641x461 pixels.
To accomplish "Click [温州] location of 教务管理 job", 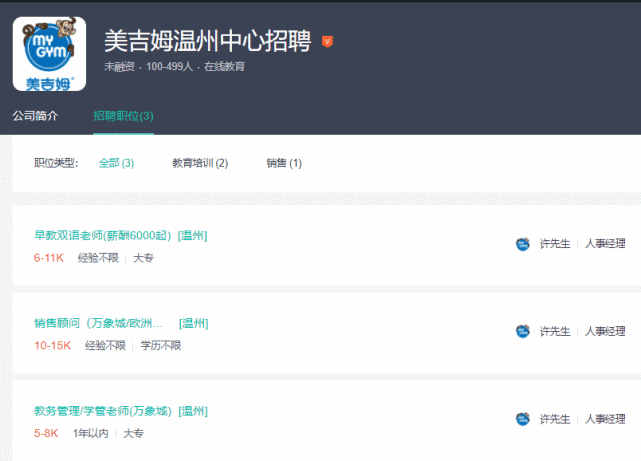I will point(193,411).
